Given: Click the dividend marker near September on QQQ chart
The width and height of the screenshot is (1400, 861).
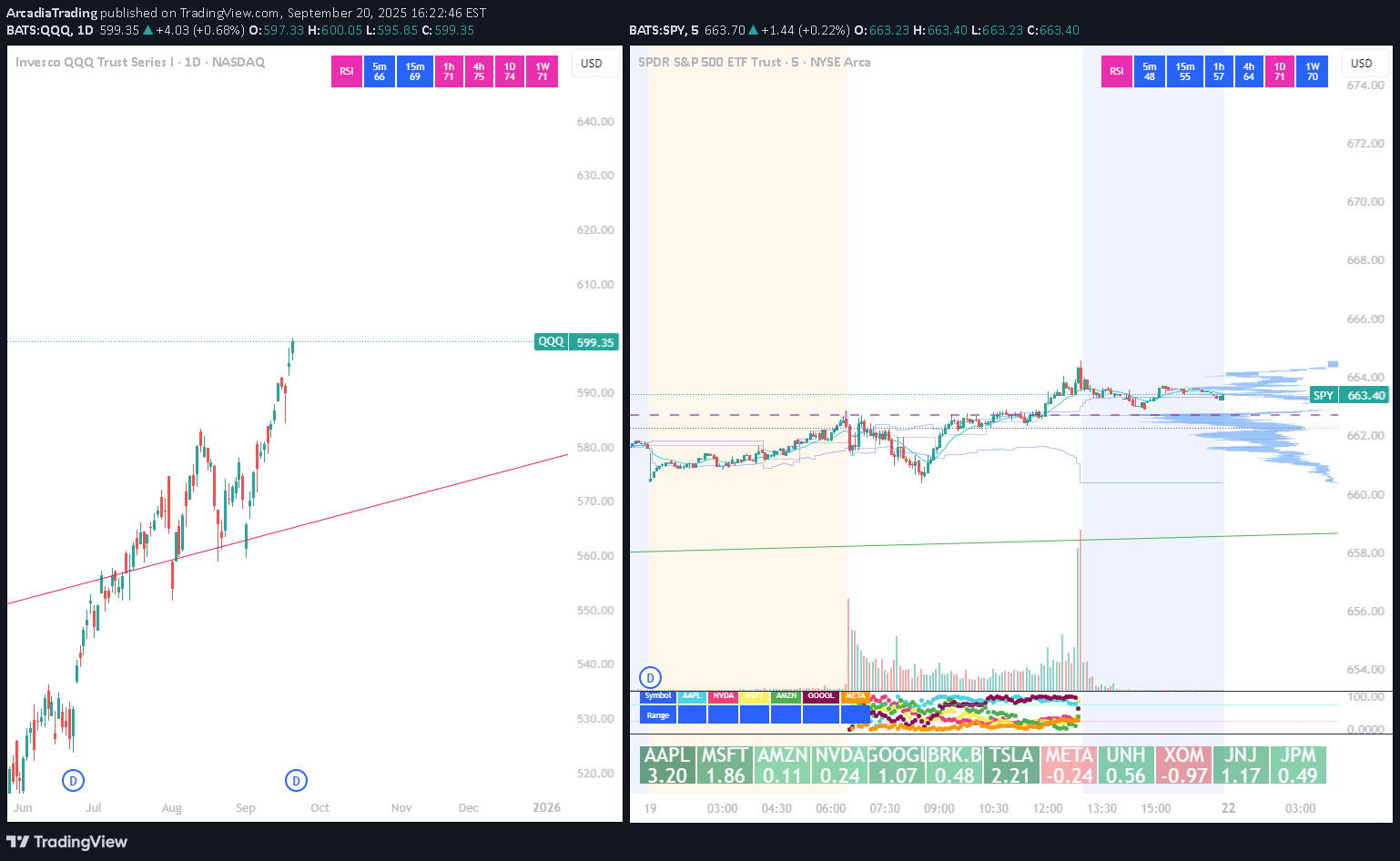Looking at the screenshot, I should coord(296,780).
